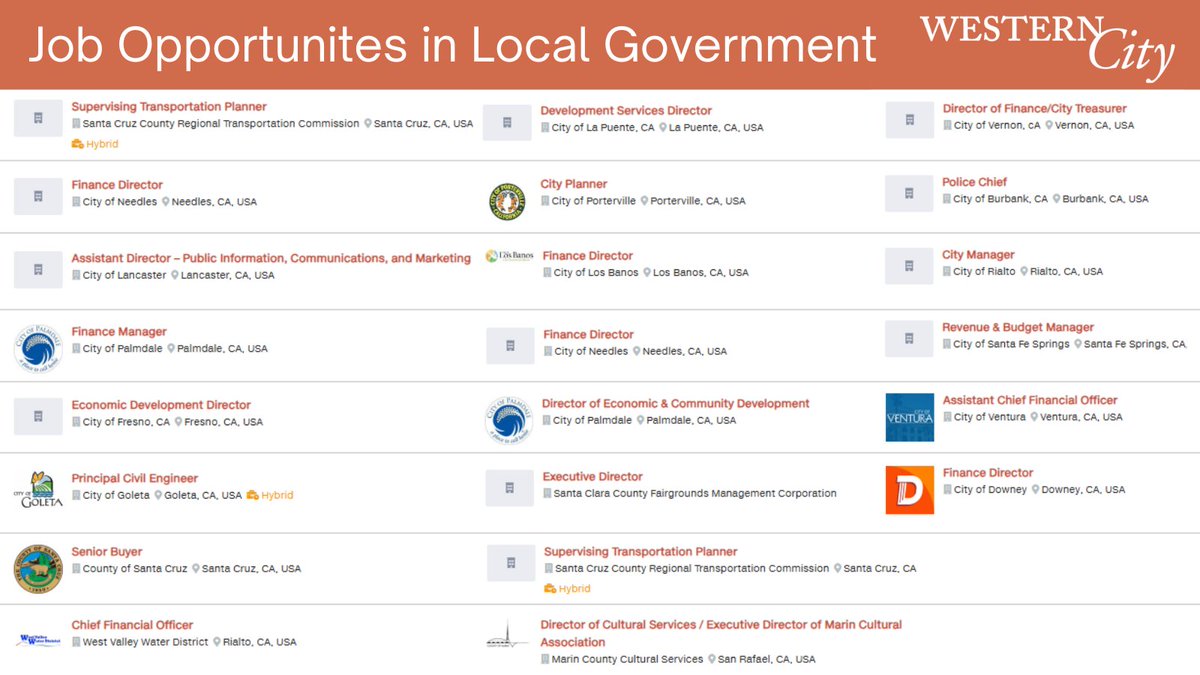Click the 'Porterville, CA, USA' location

pyautogui.click(x=698, y=201)
